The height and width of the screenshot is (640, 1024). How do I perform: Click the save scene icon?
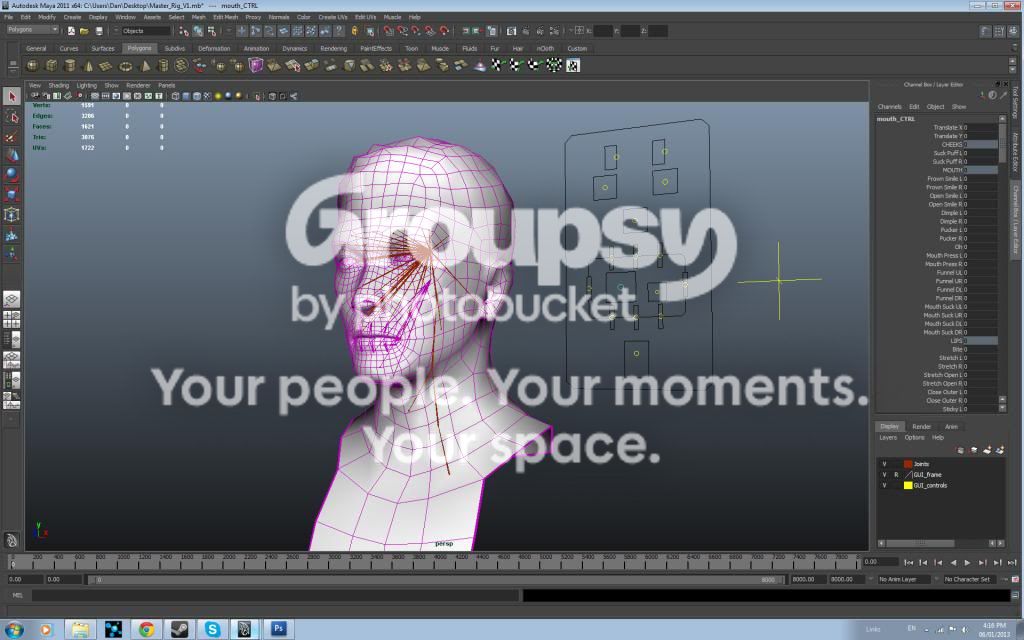[99, 31]
